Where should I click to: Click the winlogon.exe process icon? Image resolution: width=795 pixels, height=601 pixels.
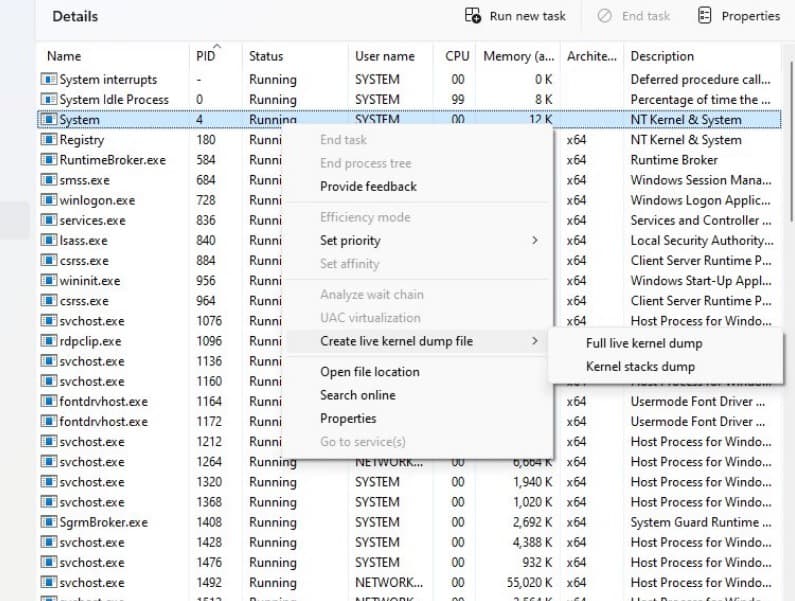click(48, 200)
